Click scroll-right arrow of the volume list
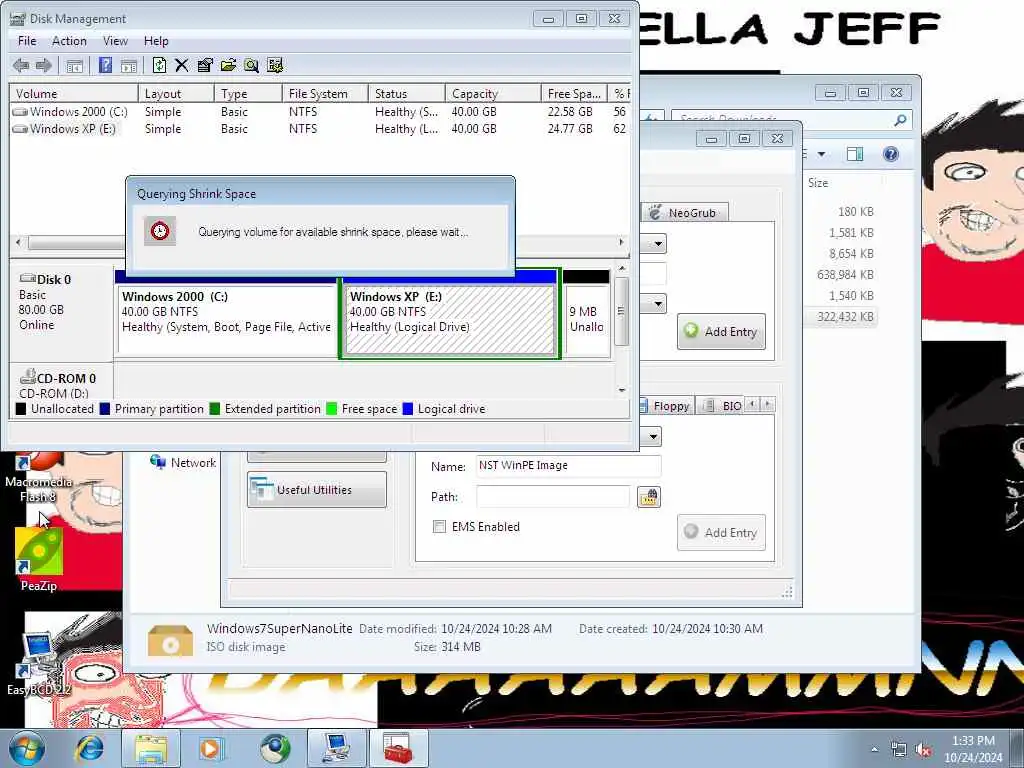 [x=621, y=242]
